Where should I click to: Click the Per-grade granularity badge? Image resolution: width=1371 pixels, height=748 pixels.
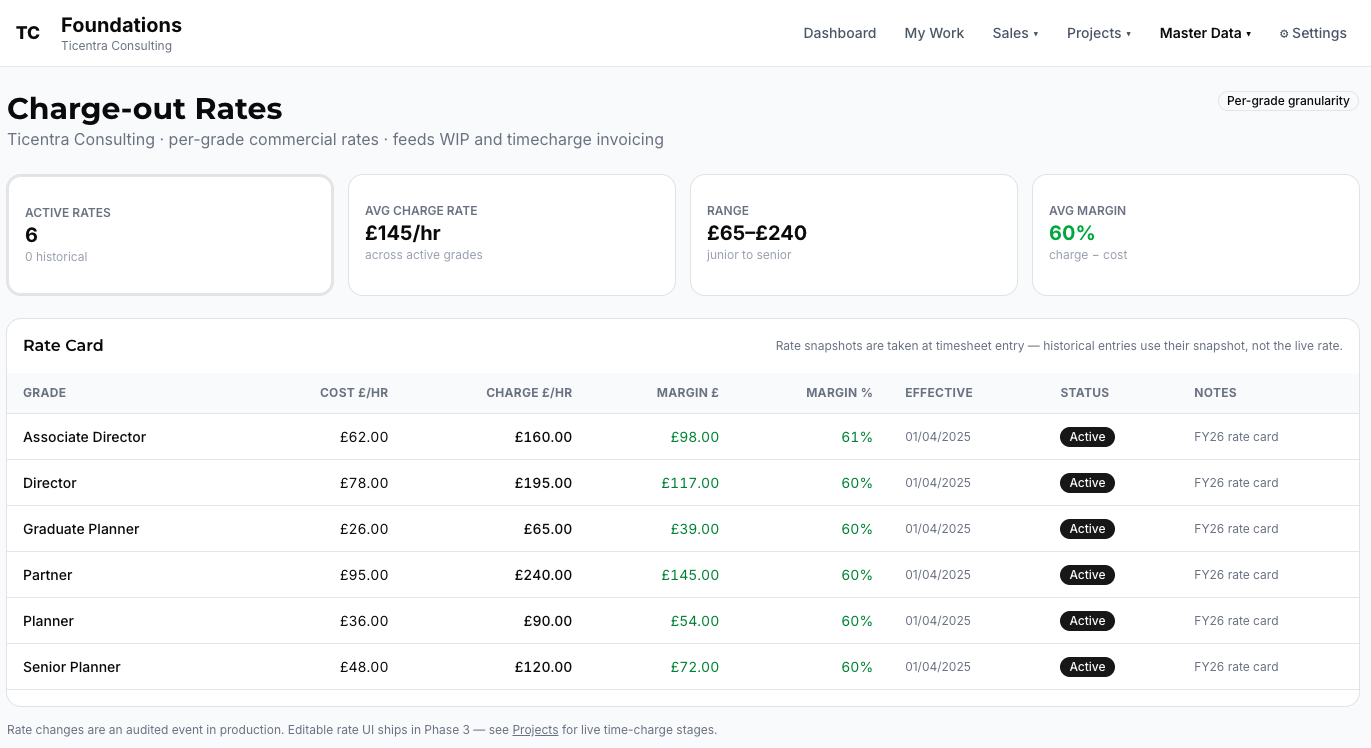[x=1288, y=101]
